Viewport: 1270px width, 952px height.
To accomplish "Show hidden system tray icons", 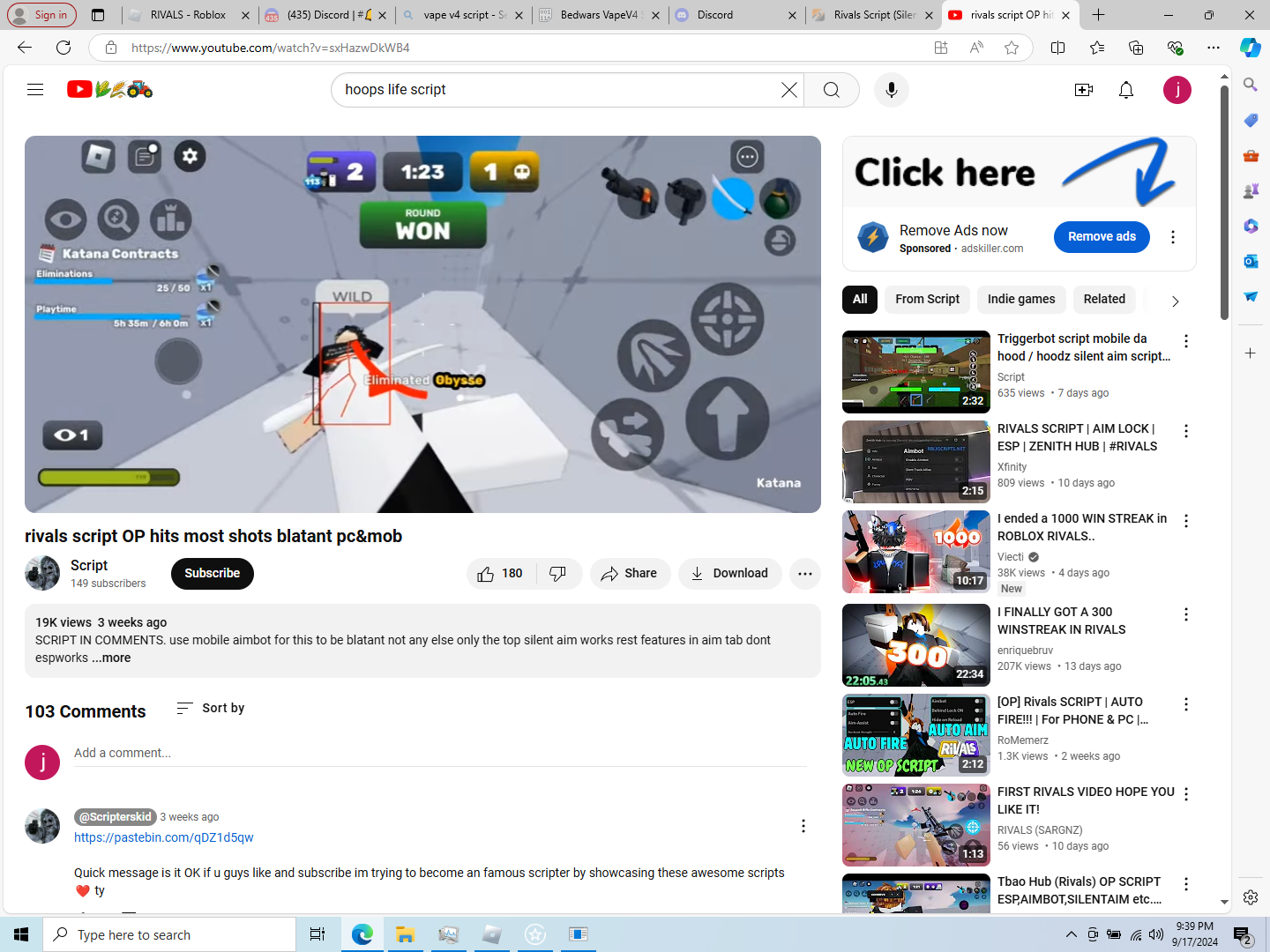I will coord(1071,934).
